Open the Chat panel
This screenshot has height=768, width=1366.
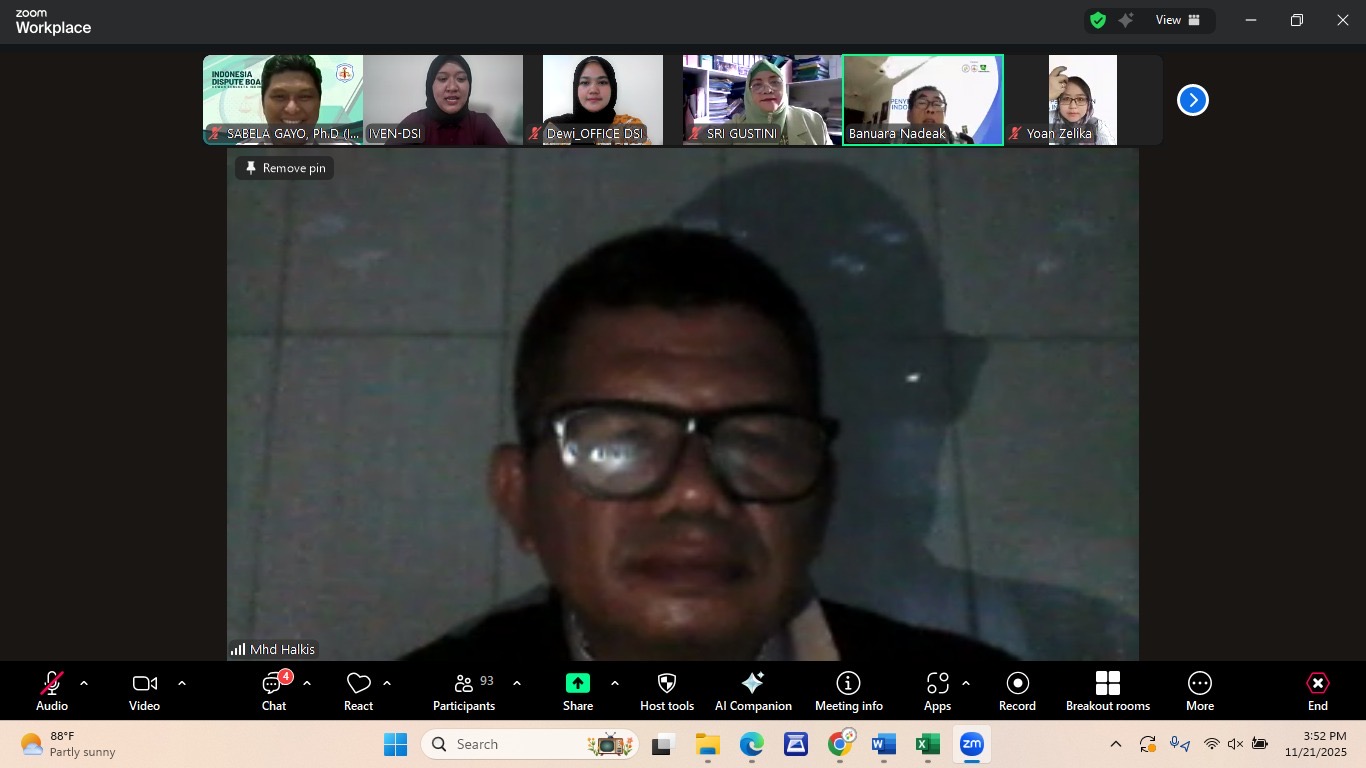[273, 690]
